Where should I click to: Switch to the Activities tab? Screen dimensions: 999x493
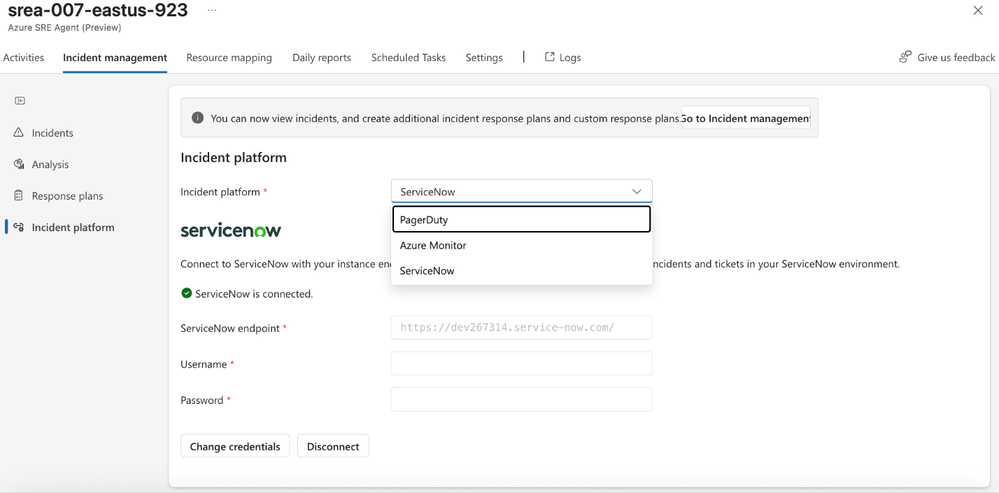(x=24, y=57)
